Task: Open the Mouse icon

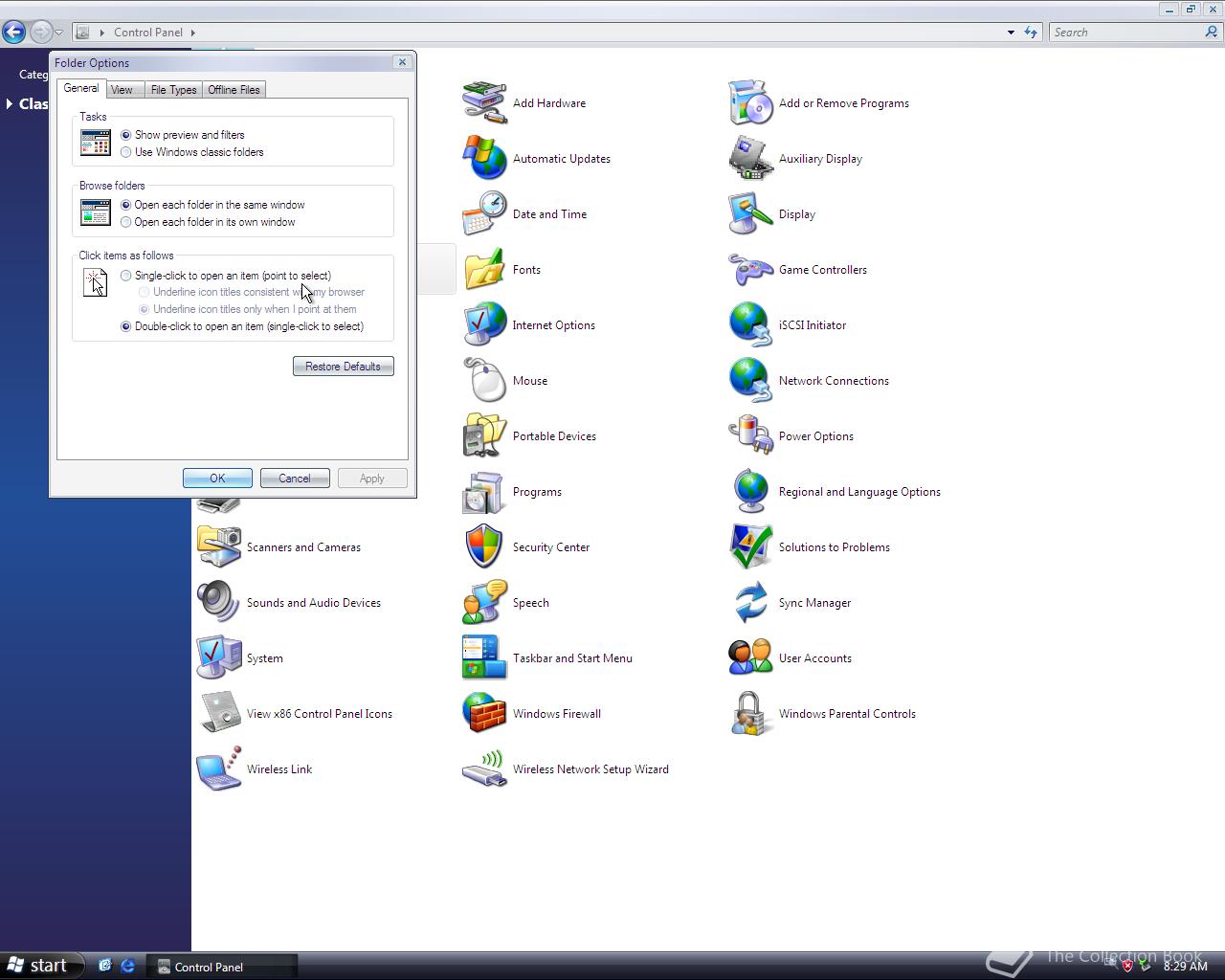Action: (x=484, y=381)
